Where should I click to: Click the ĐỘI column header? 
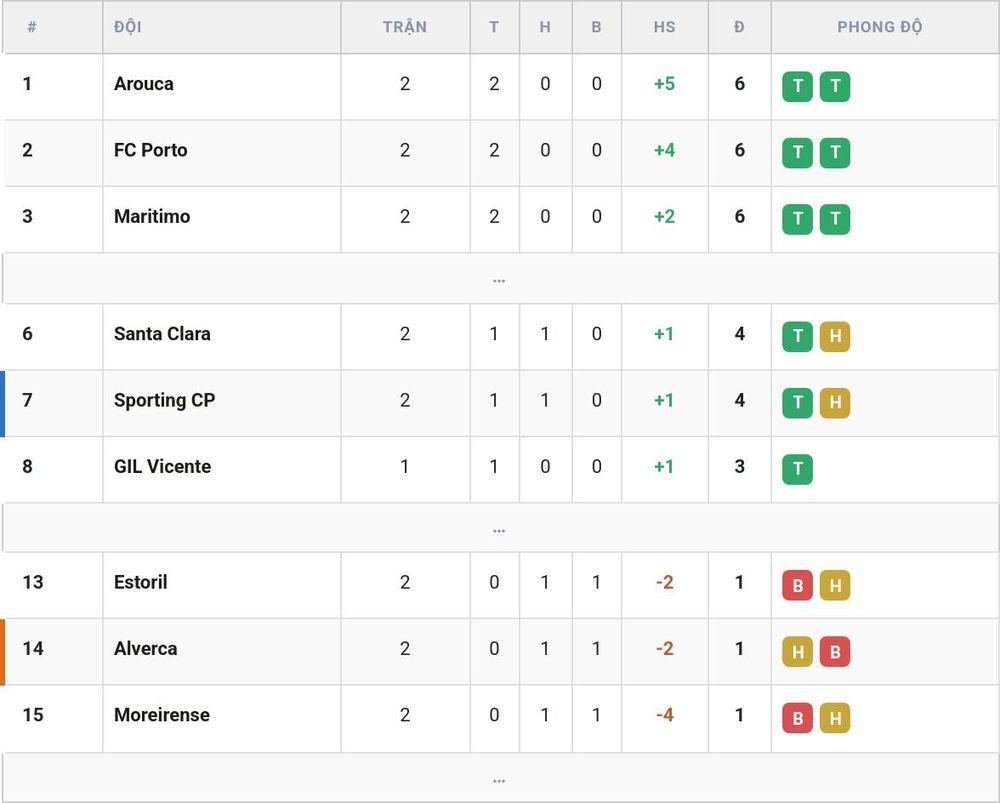point(128,27)
